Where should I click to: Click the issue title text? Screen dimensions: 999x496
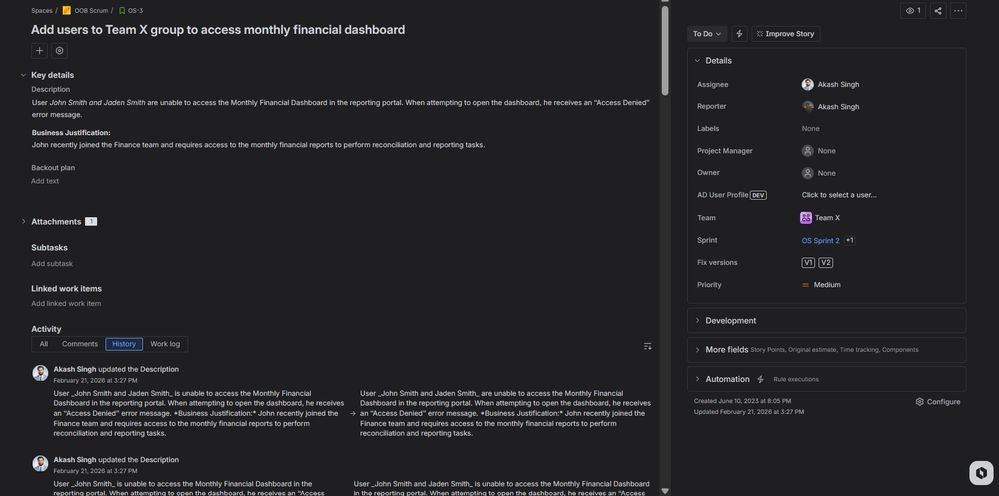pyautogui.click(x=218, y=29)
